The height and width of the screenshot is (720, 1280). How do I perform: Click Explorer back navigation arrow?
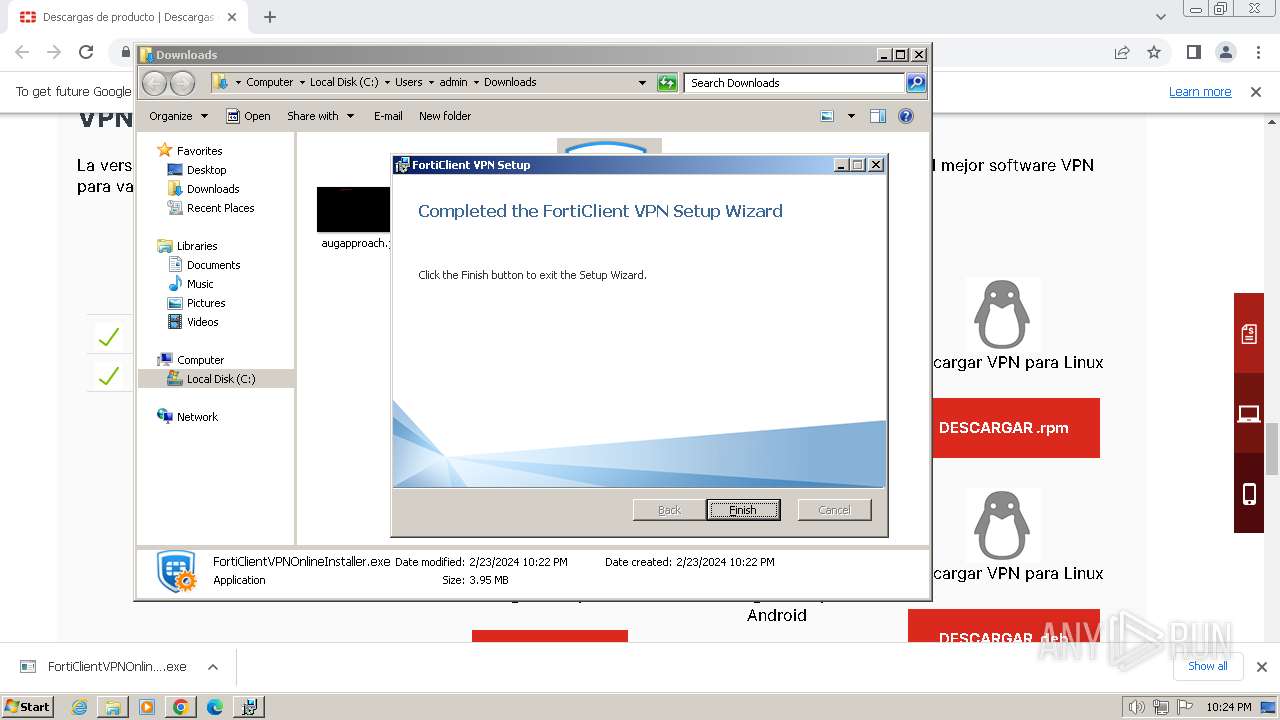tap(155, 83)
